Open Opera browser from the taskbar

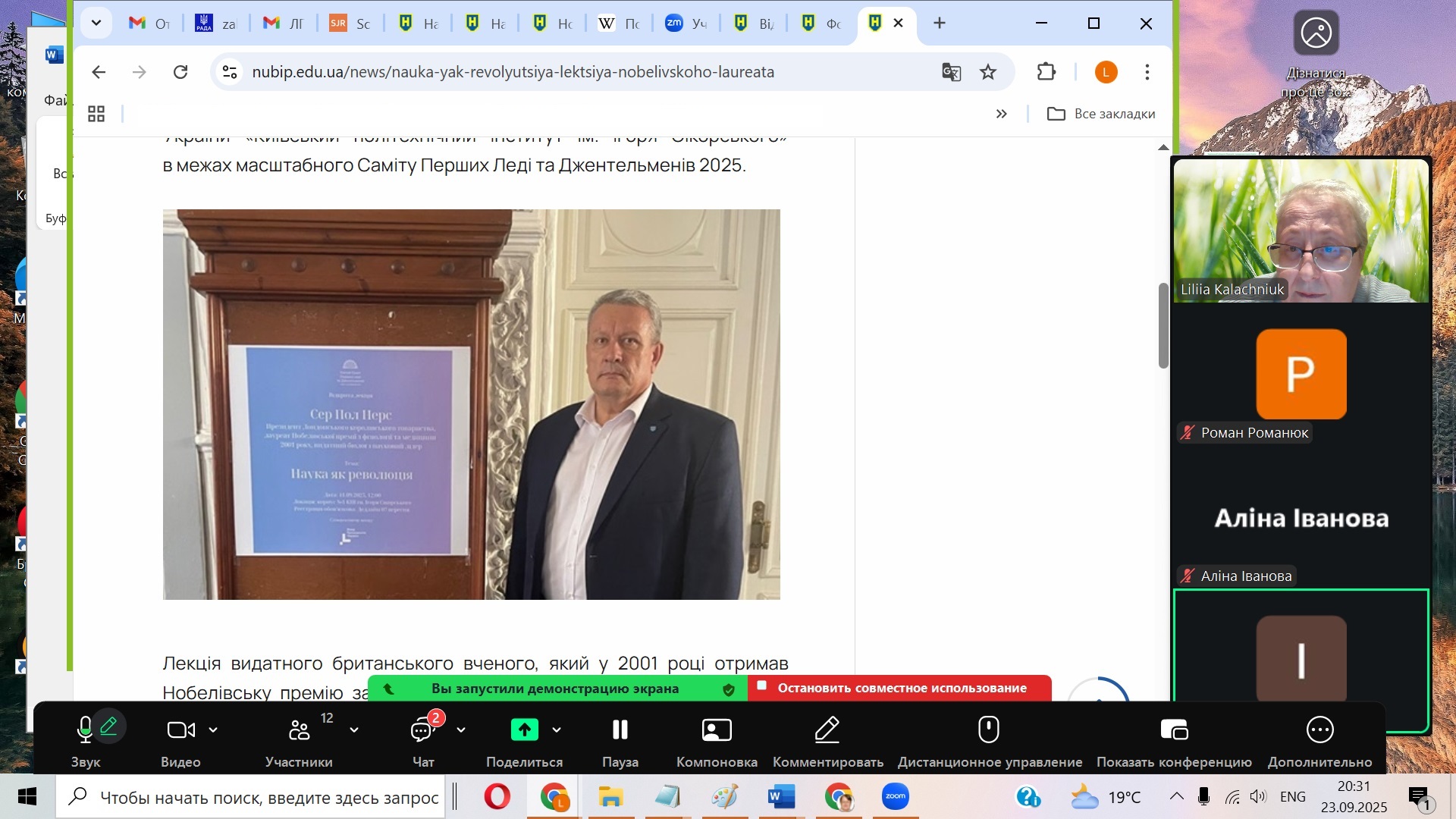point(497,797)
